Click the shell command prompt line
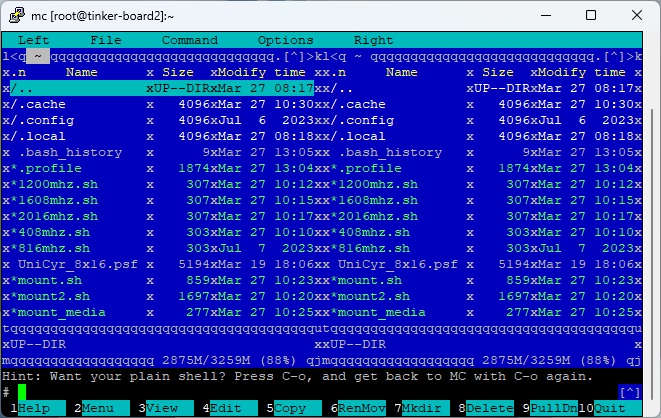Viewport: 661px width, 418px height. tap(300, 391)
